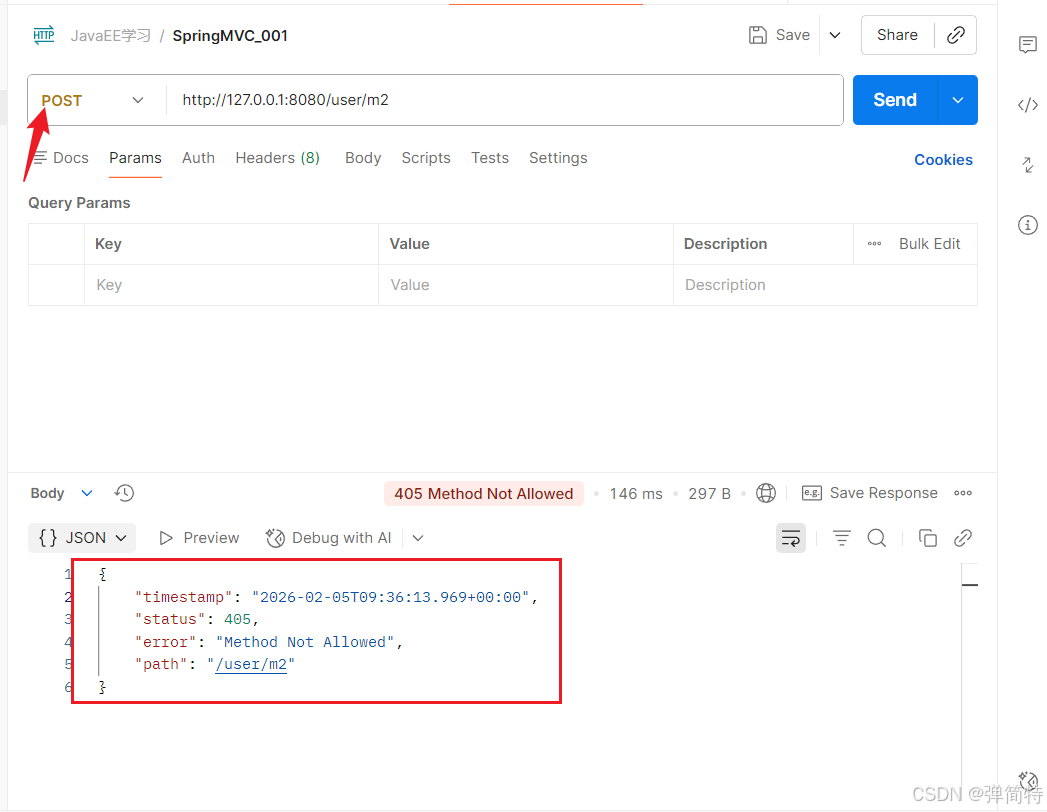1047x812 pixels.
Task: Open the Info sidebar icon
Action: (x=1028, y=225)
